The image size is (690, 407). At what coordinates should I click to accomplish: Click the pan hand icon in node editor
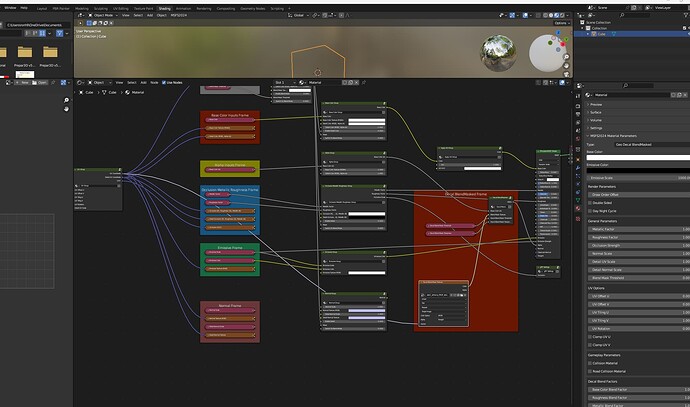tap(66, 109)
